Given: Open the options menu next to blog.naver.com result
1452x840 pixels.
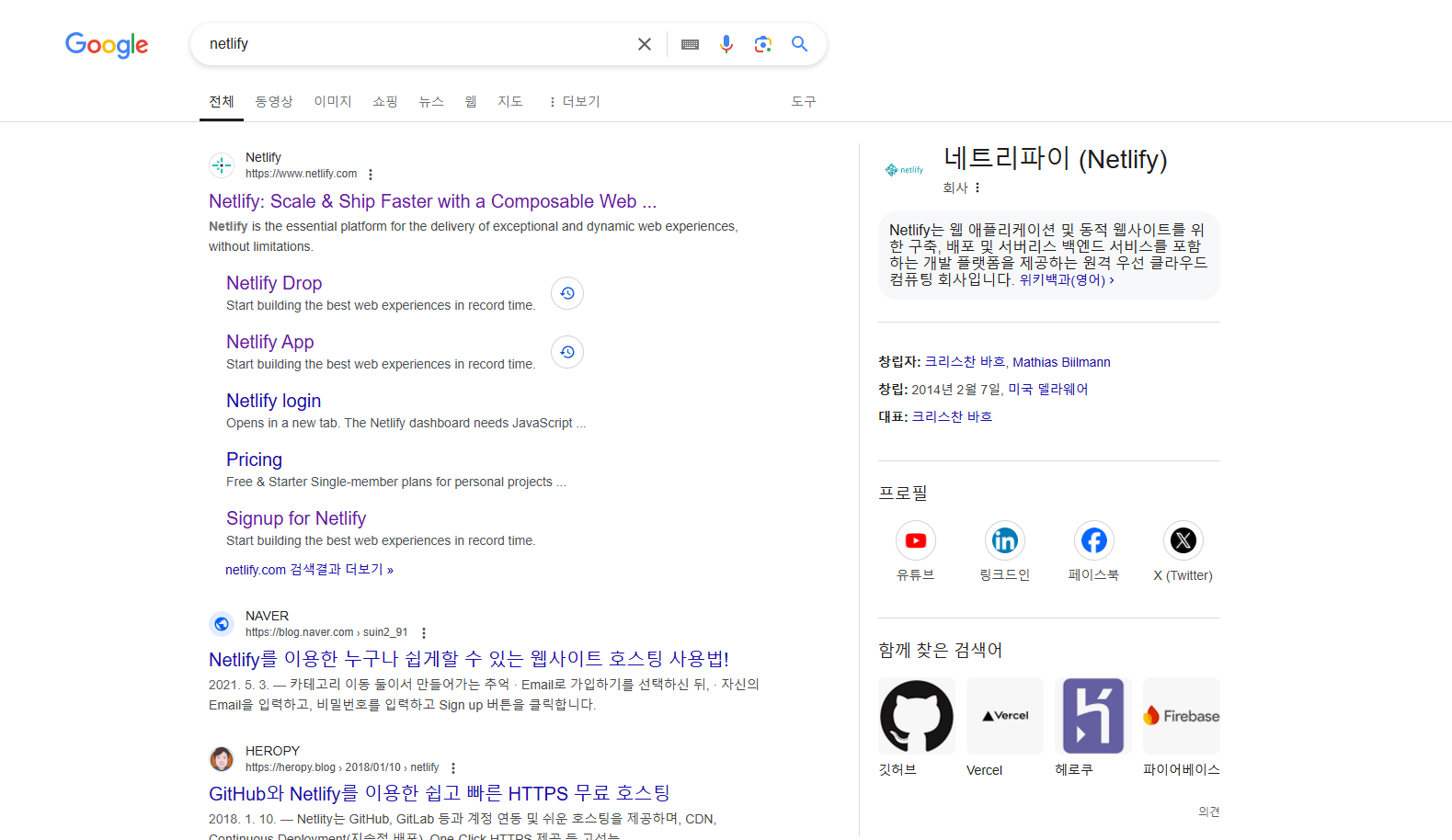Looking at the screenshot, I should coord(424,633).
